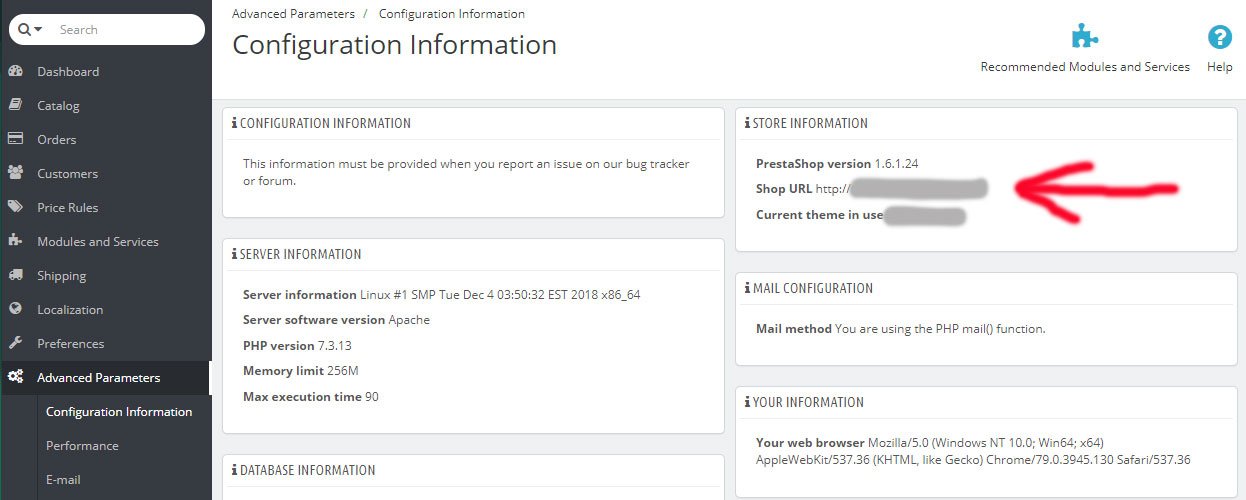Click the Orders credit card icon
Screen dimensions: 1246x500
pyautogui.click(x=15, y=140)
